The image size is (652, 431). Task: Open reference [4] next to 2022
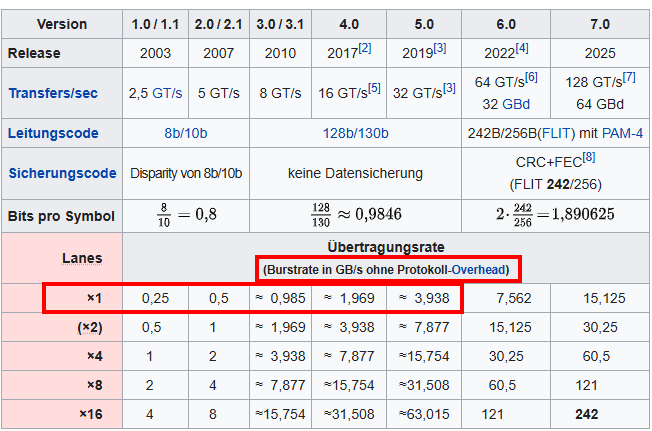[522, 48]
